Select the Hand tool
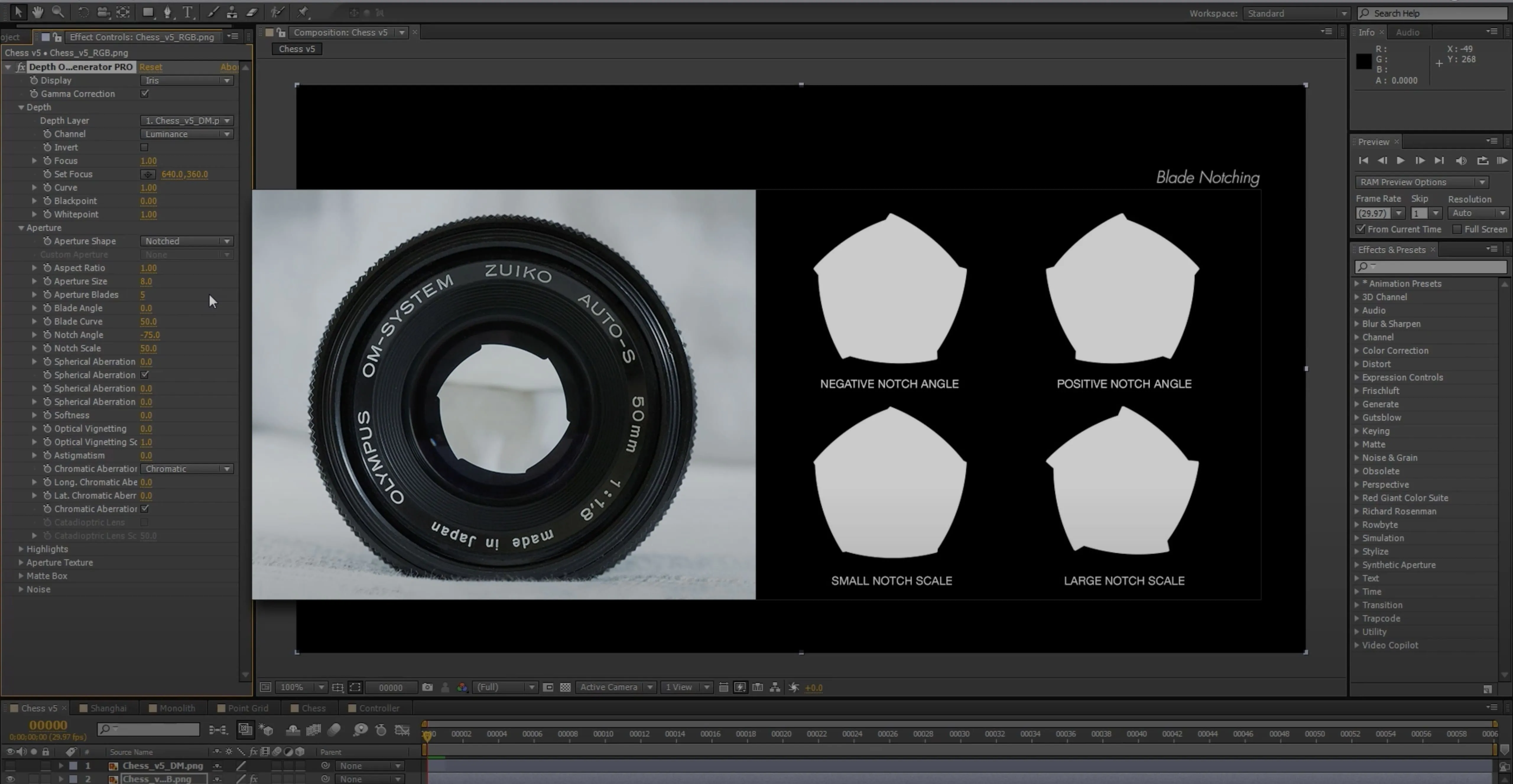This screenshot has height=784, width=1513. click(x=38, y=12)
